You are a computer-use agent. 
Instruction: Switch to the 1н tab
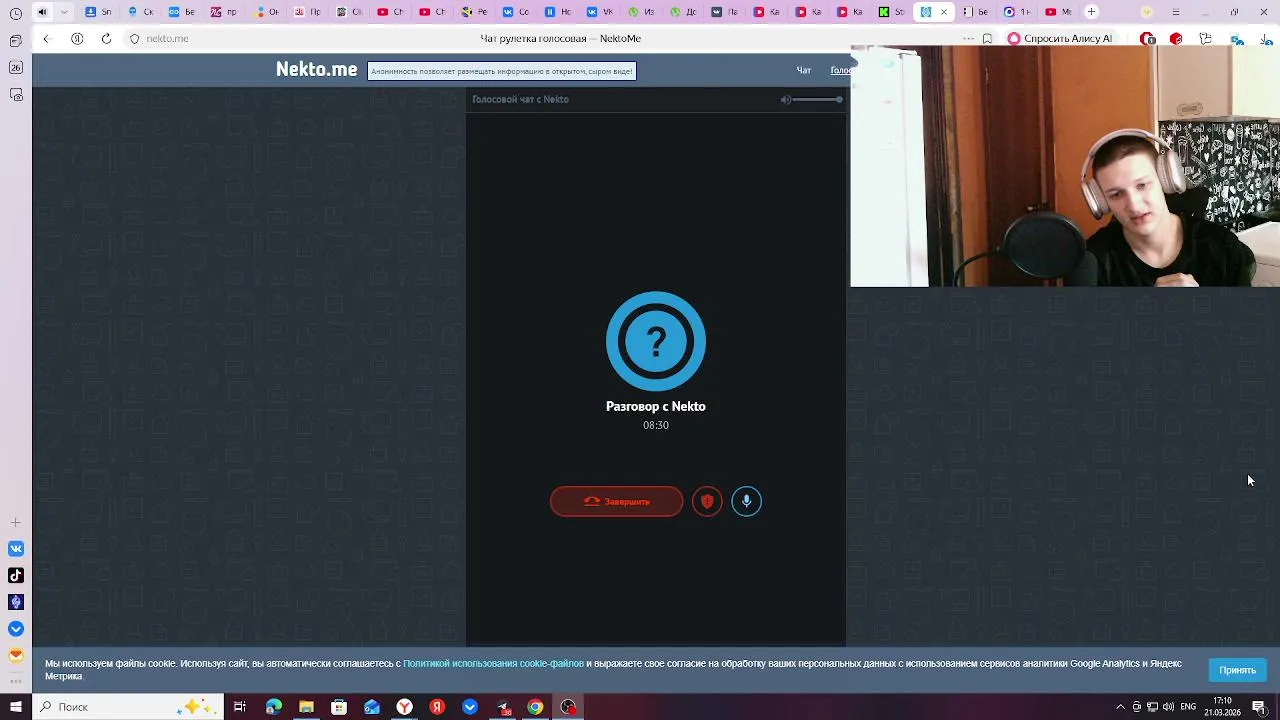pos(1017,12)
